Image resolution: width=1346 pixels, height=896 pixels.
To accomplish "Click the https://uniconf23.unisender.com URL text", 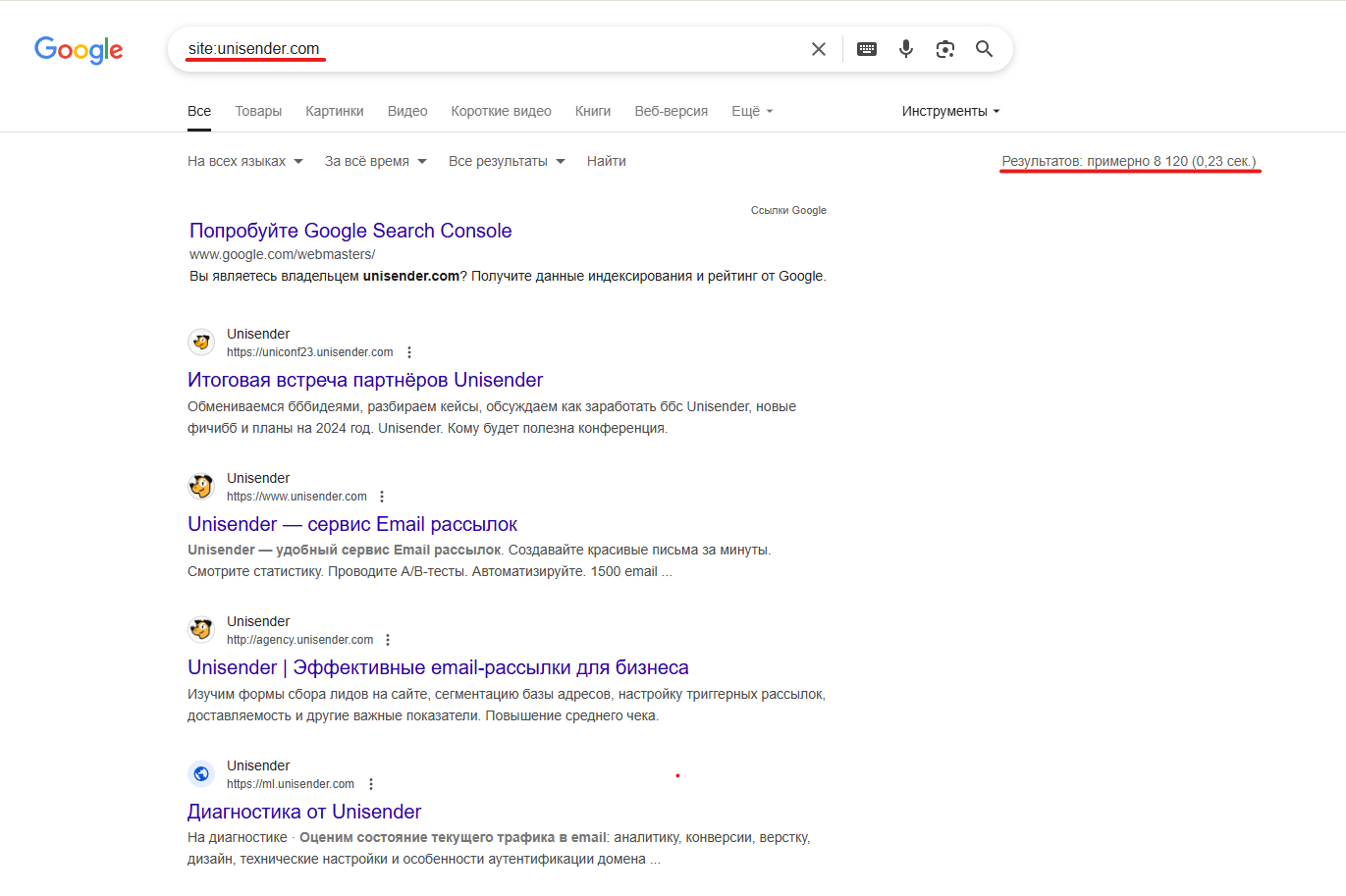I will tap(310, 352).
